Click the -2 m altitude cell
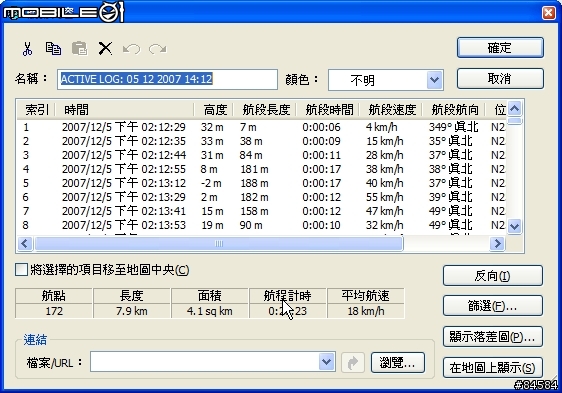562x393 pixels. click(x=211, y=183)
